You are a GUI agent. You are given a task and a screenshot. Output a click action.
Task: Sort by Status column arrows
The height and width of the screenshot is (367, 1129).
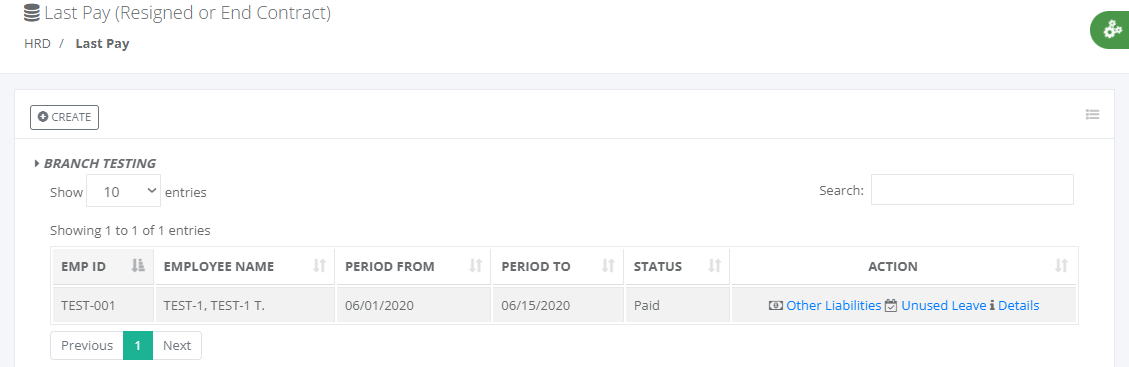(x=714, y=266)
